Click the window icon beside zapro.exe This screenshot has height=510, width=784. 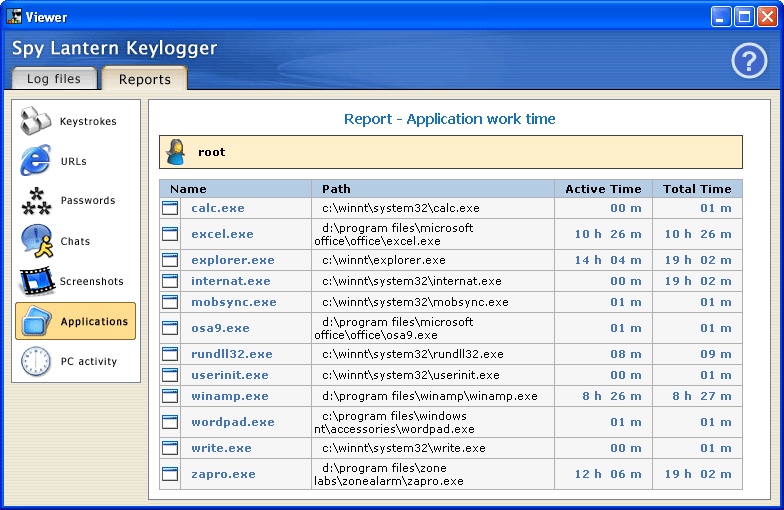pyautogui.click(x=170, y=474)
